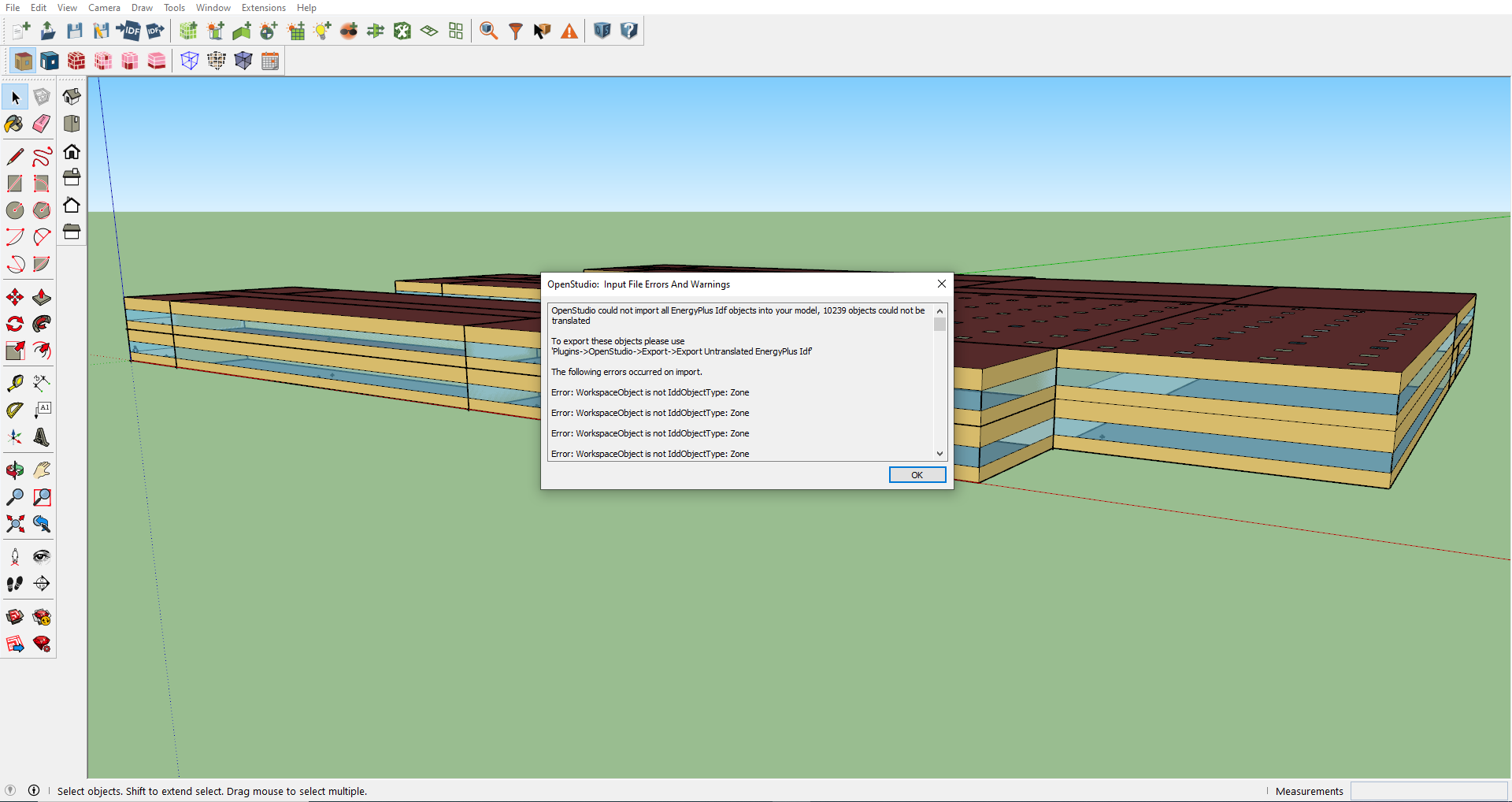This screenshot has width=1512, height=802.
Task: Open the Extensions menu
Action: 263,8
